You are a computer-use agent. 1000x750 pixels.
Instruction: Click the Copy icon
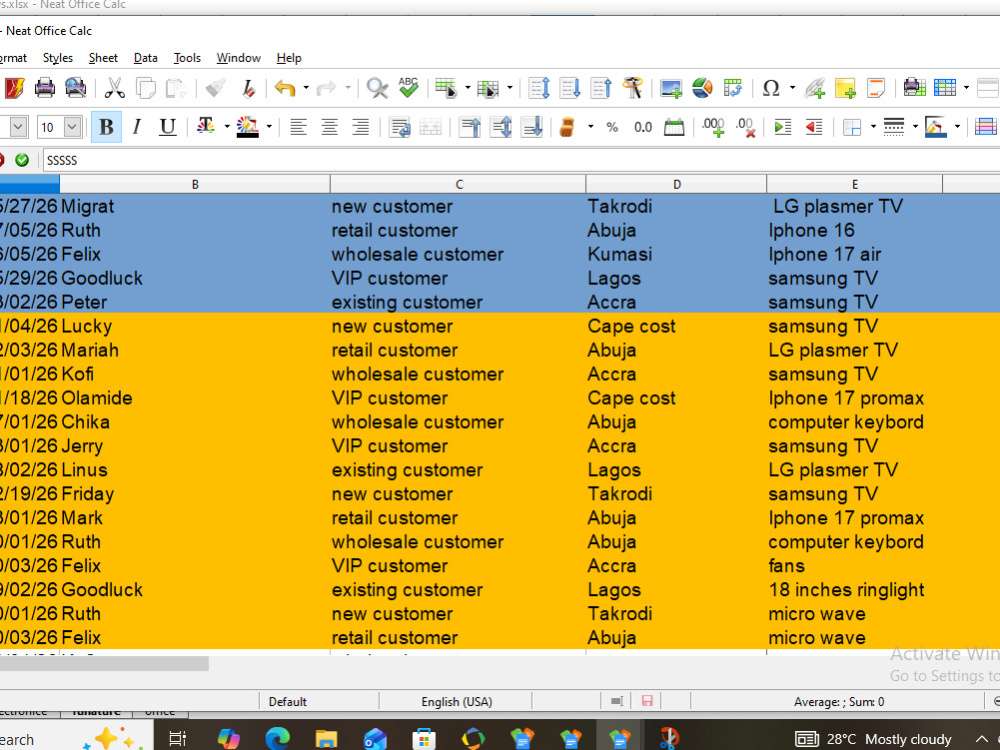click(x=145, y=88)
